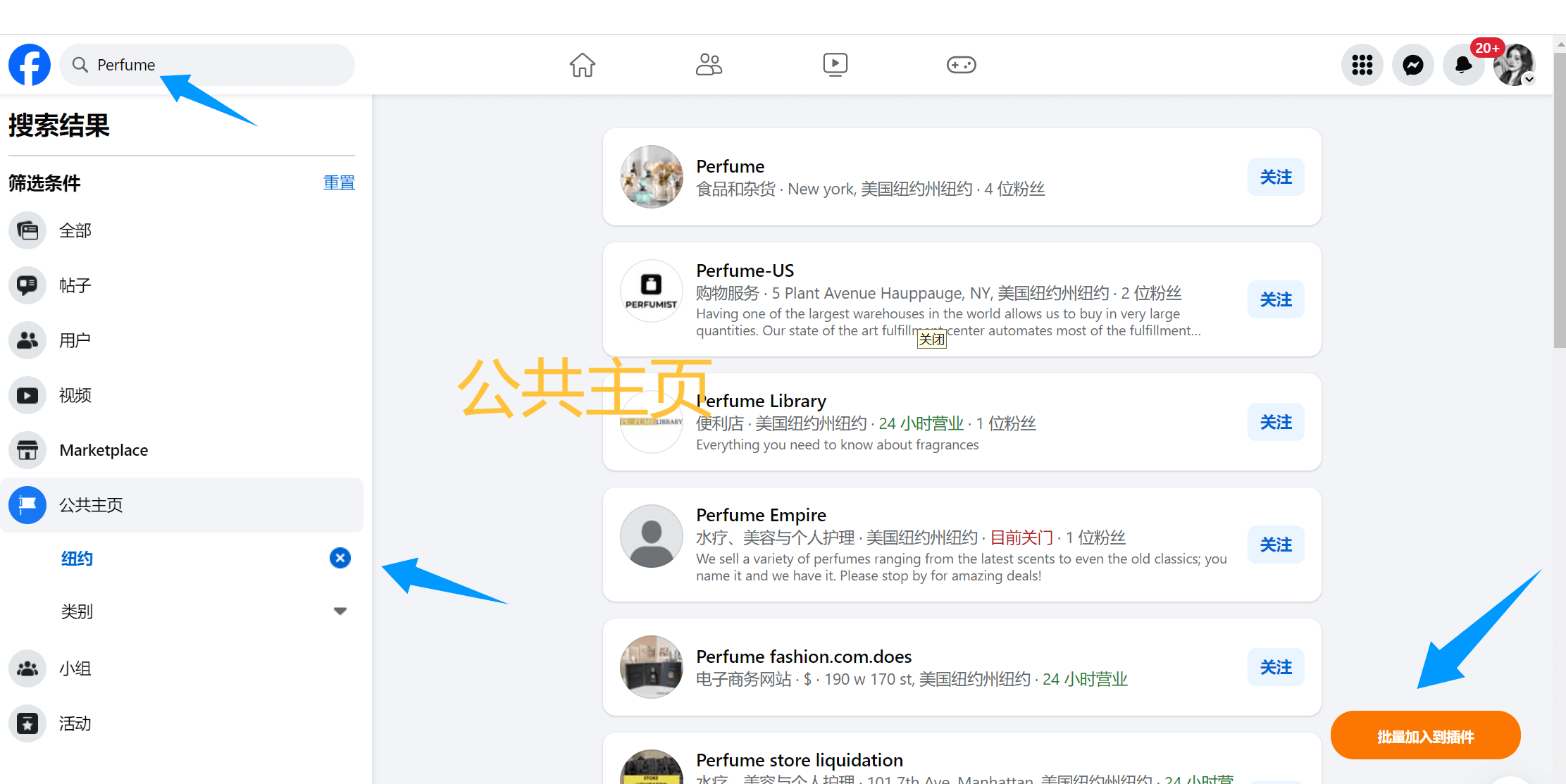Click the 帖子 speech bubble icon
Screen dimensions: 1566x784
point(27,285)
